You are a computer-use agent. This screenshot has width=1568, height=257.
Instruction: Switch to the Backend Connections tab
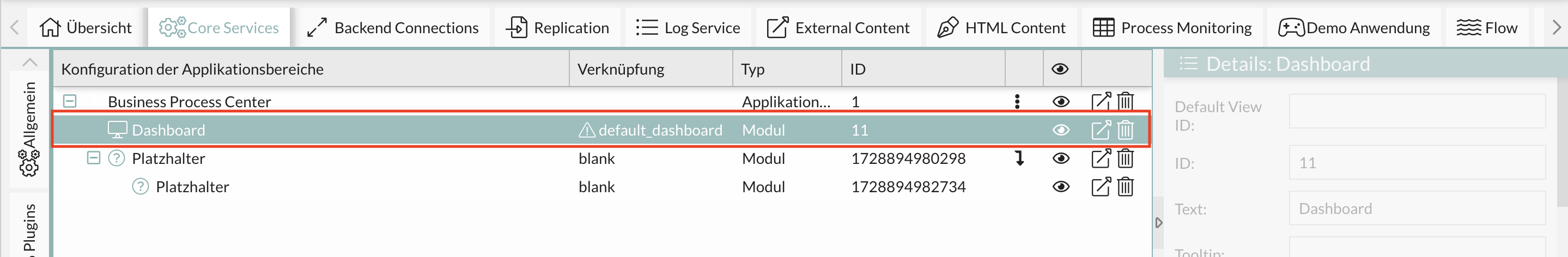point(393,28)
